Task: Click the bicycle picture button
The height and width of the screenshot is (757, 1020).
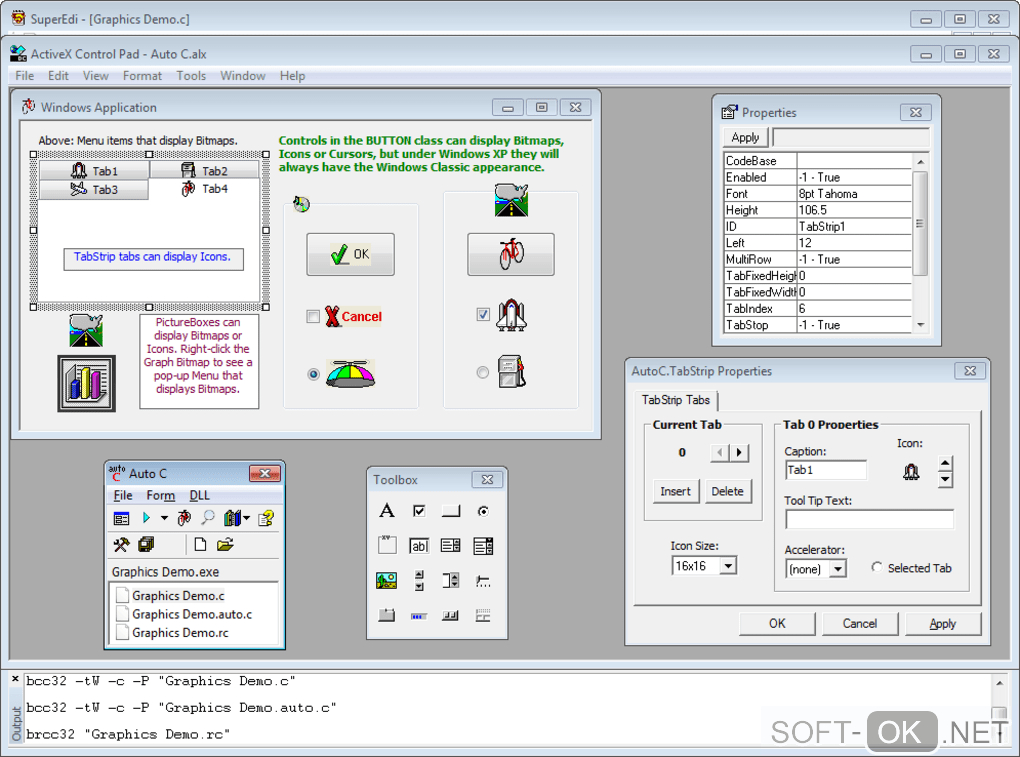Action: [x=511, y=254]
